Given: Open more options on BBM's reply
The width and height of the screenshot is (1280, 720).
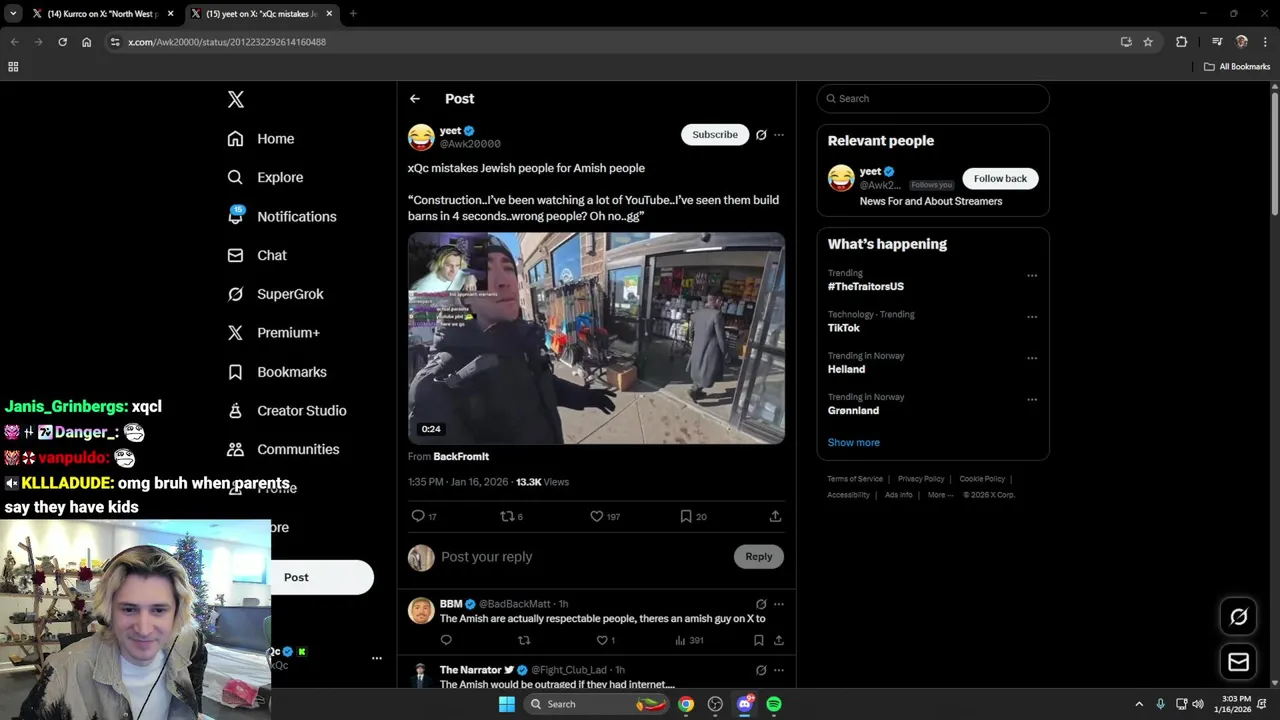Looking at the screenshot, I should click(x=779, y=604).
